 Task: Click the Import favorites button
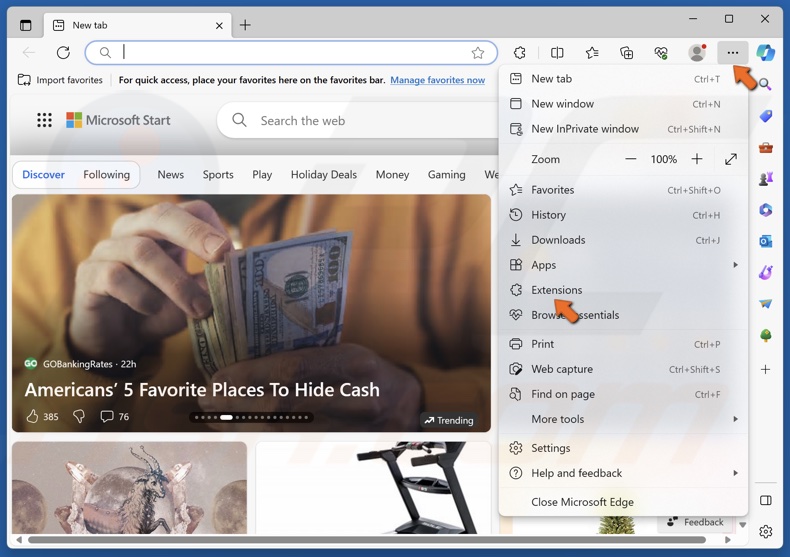coord(60,80)
